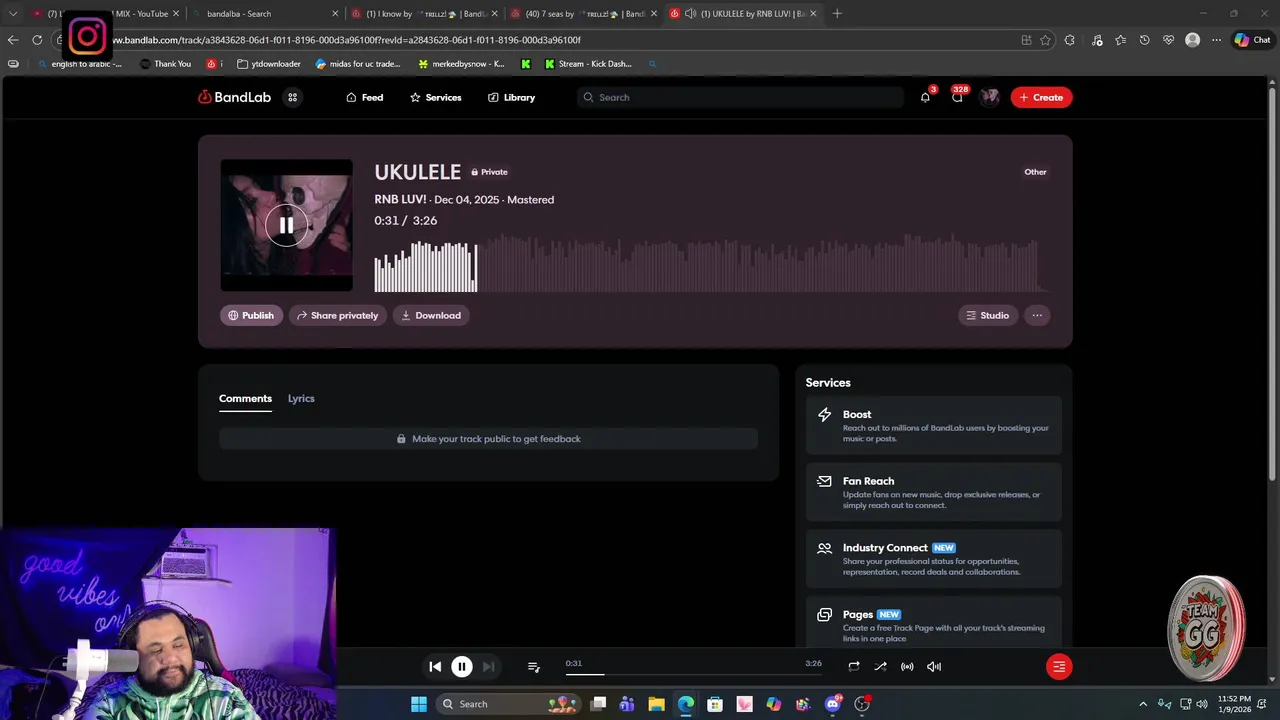Open the track in Studio

click(x=987, y=315)
